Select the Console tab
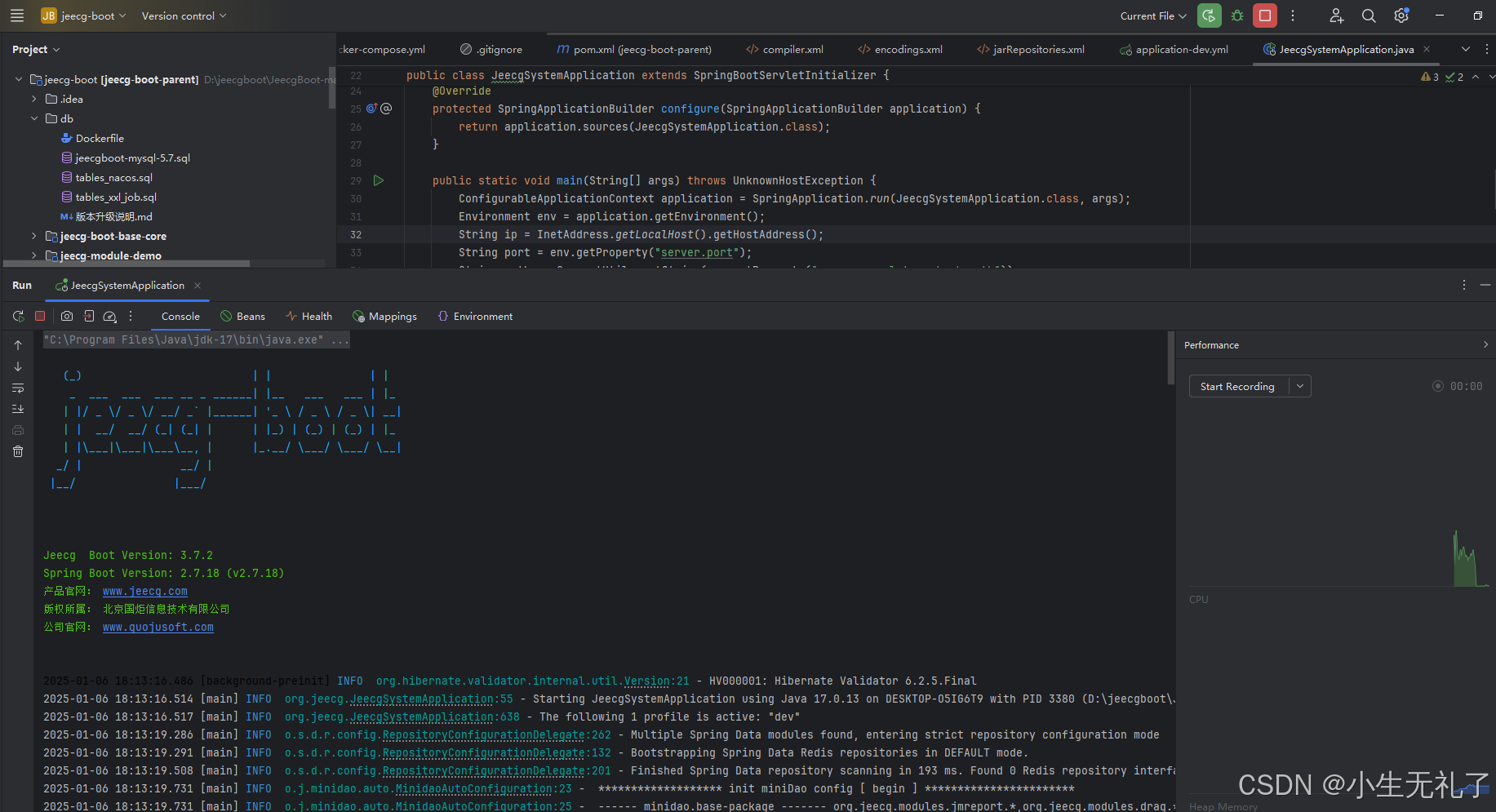The image size is (1496, 812). [x=180, y=316]
